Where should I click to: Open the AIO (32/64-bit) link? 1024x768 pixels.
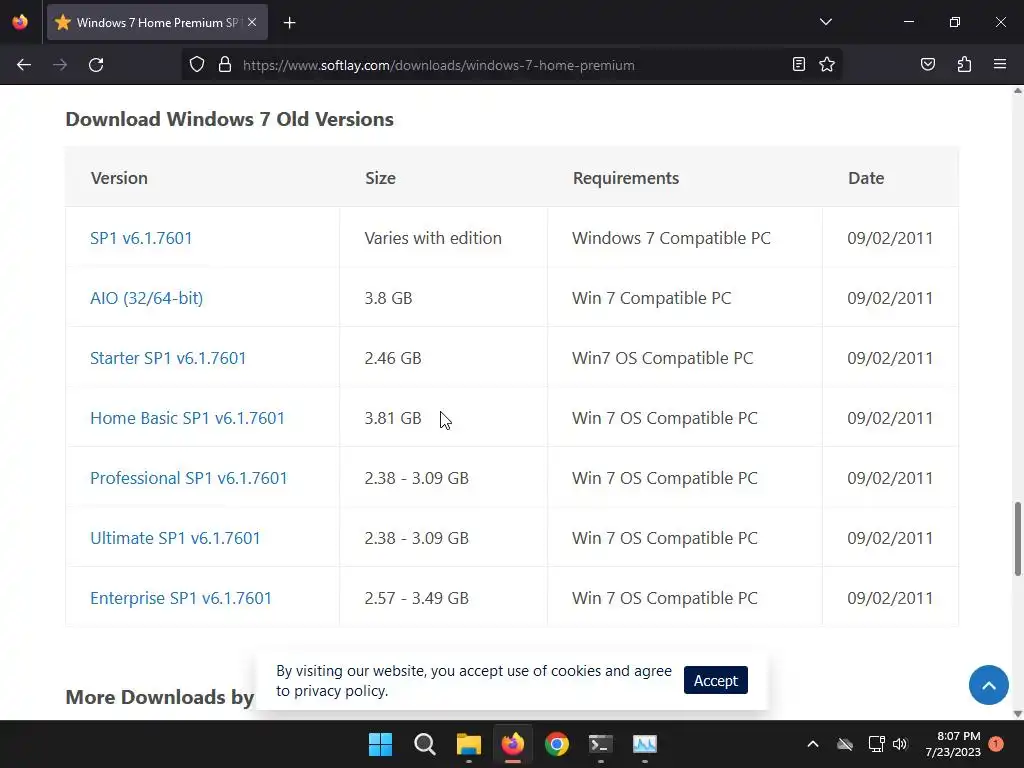click(x=146, y=298)
